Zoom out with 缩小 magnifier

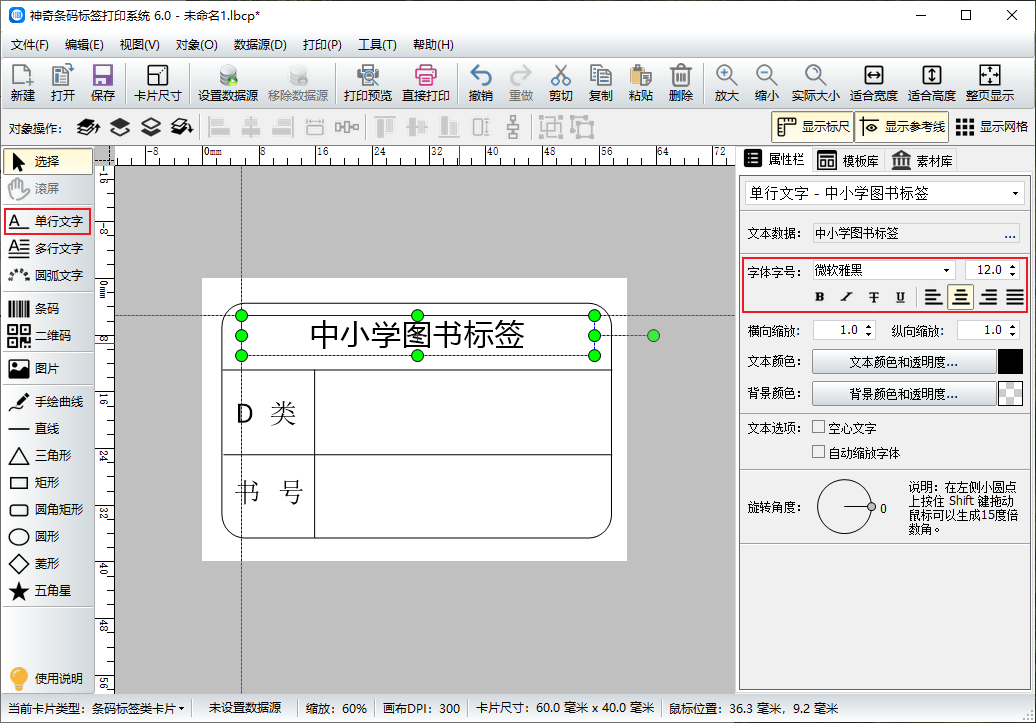coord(766,83)
